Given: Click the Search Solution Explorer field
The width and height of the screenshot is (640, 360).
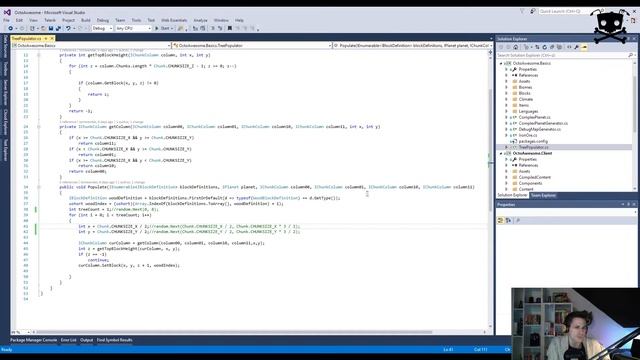Looking at the screenshot, I should (x=562, y=55).
